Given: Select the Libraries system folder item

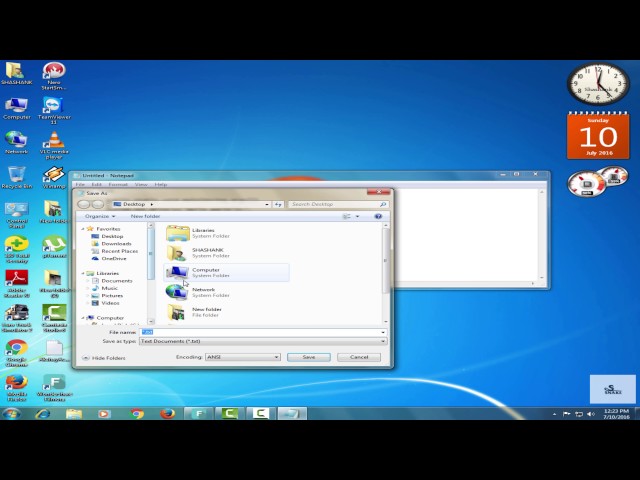Looking at the screenshot, I should [x=227, y=233].
